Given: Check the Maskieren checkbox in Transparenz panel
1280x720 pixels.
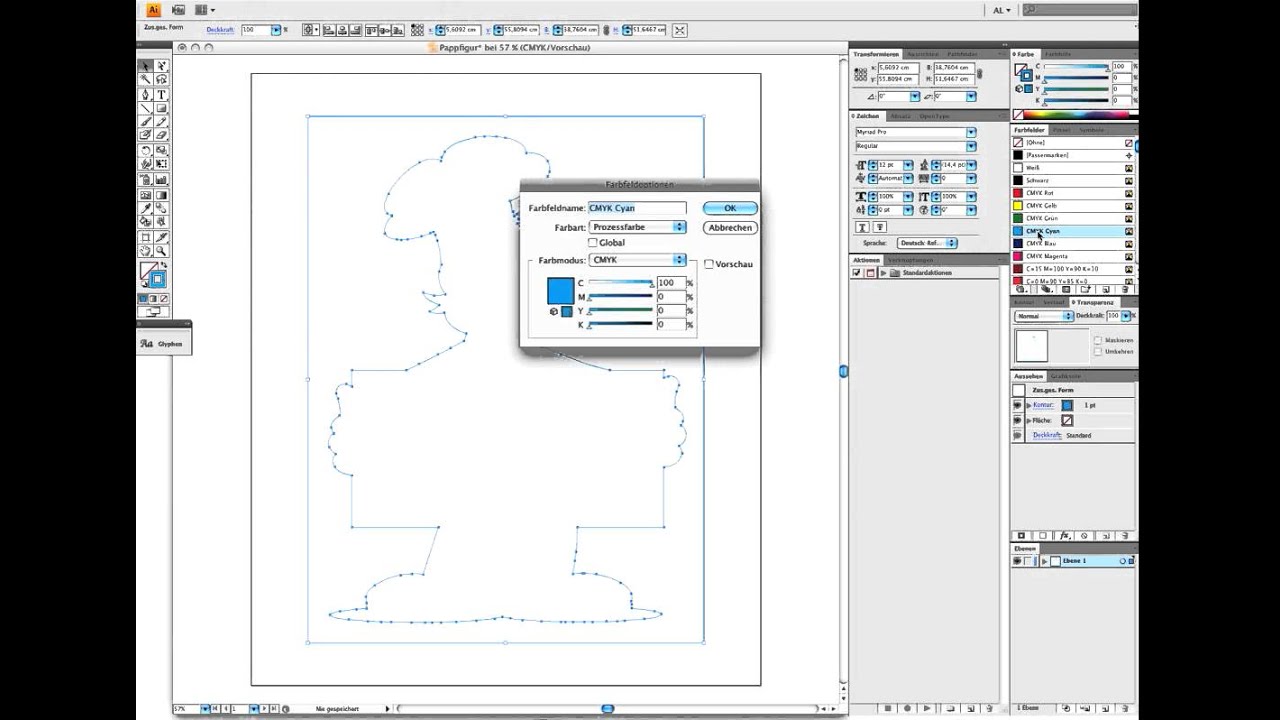Looking at the screenshot, I should pos(1098,340).
